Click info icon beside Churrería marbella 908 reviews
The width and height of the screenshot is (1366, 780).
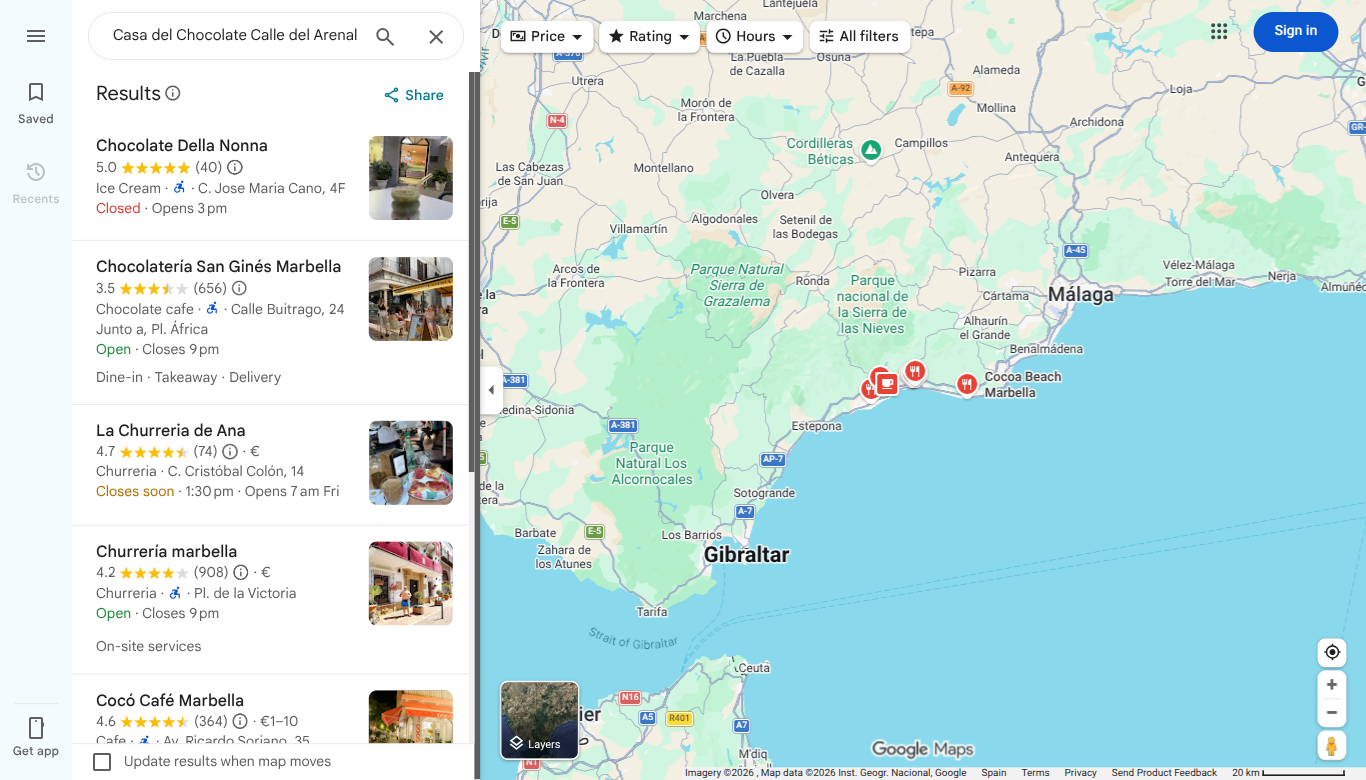[x=241, y=572]
